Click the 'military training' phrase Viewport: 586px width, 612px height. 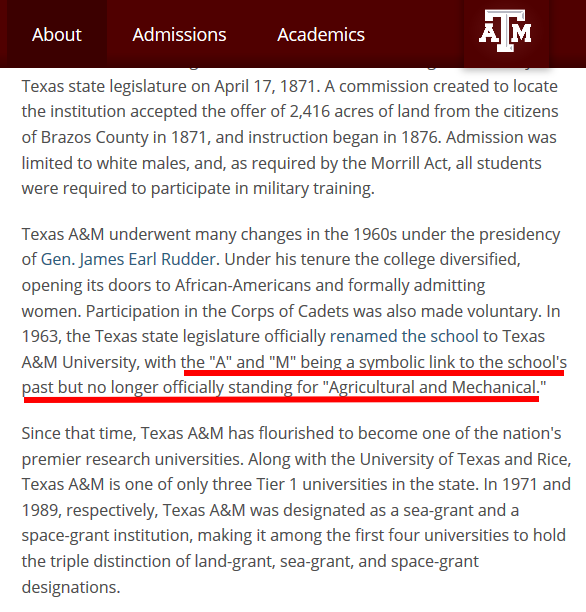pos(313,189)
